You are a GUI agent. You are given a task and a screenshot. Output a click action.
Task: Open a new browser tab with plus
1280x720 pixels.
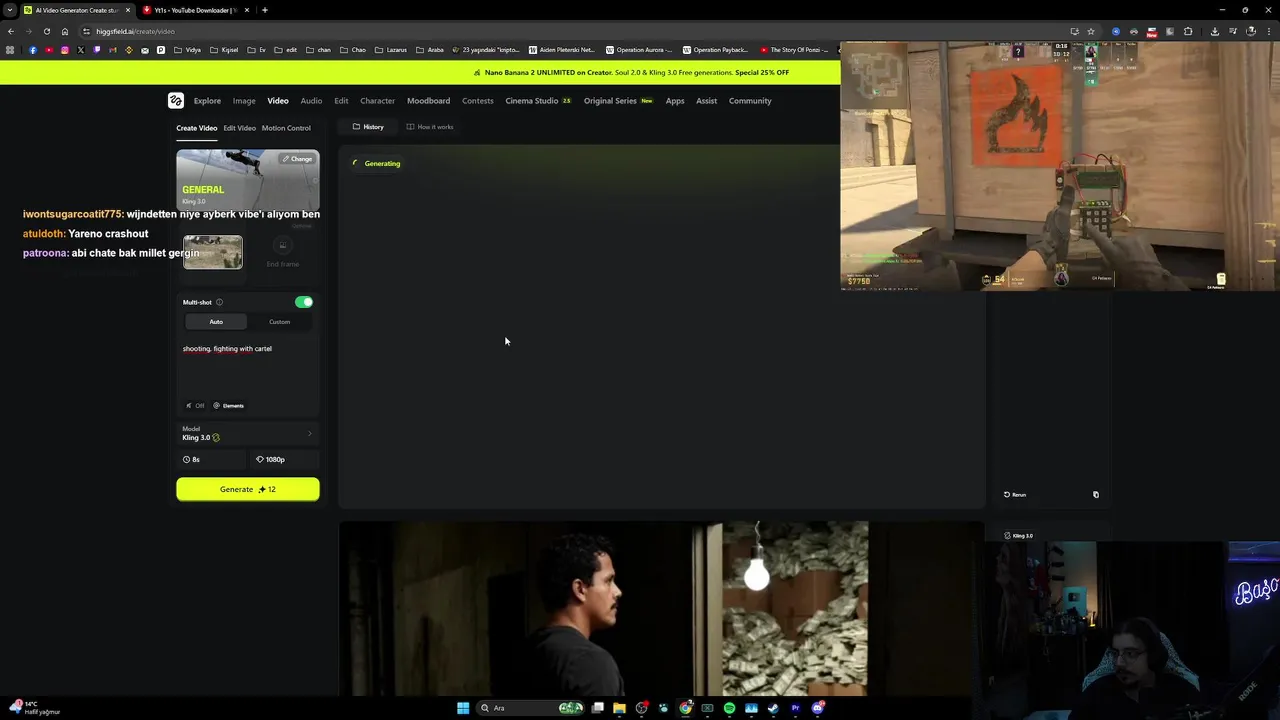coord(264,10)
